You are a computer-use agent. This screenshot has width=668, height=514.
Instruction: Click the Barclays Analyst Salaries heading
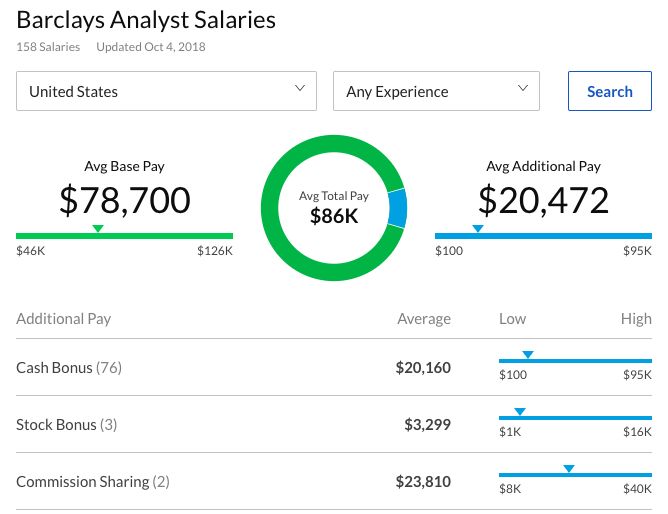(146, 20)
